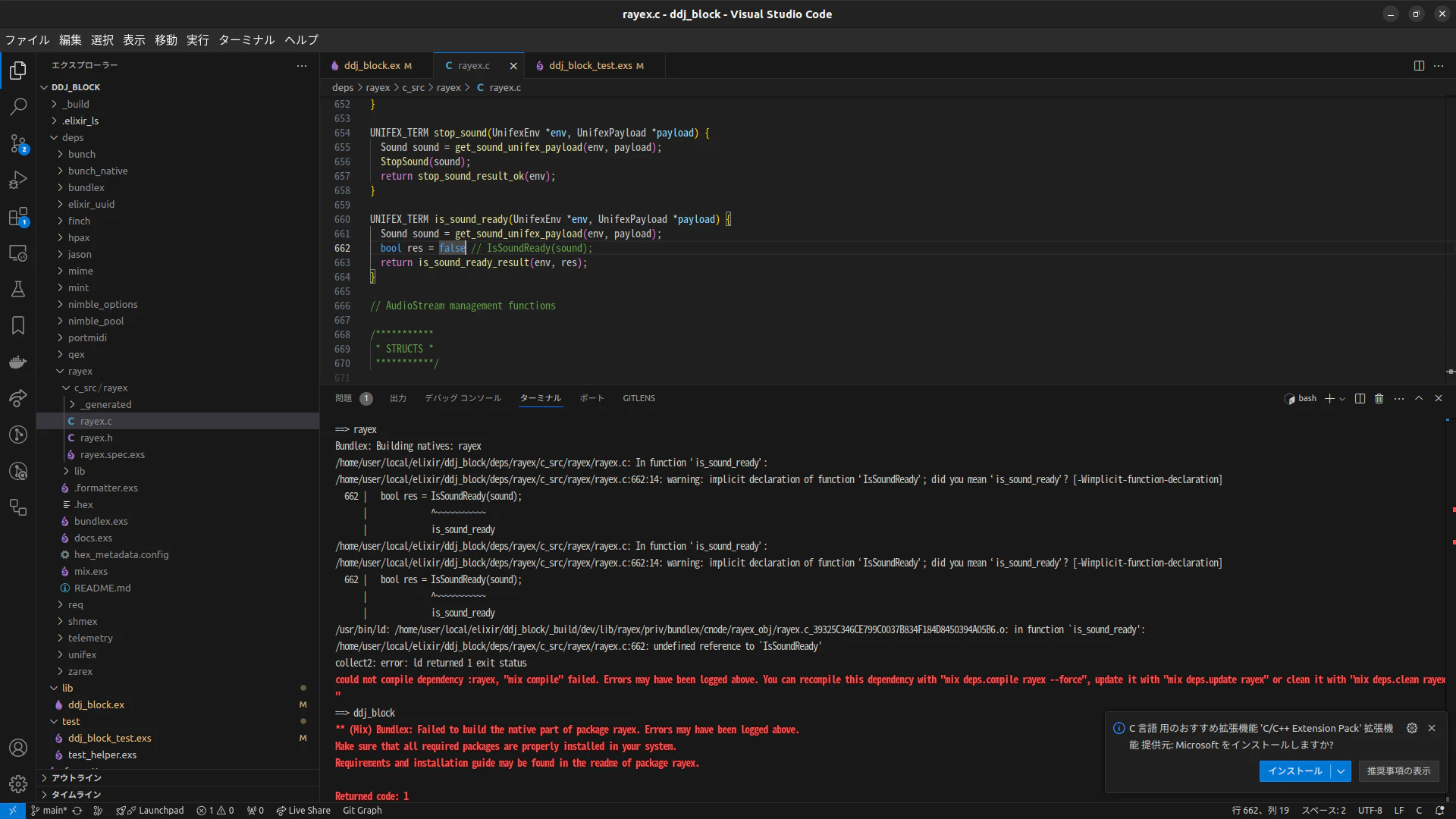The height and width of the screenshot is (819, 1456).
Task: Click sync changes icon in status bar
Action: pos(77,811)
